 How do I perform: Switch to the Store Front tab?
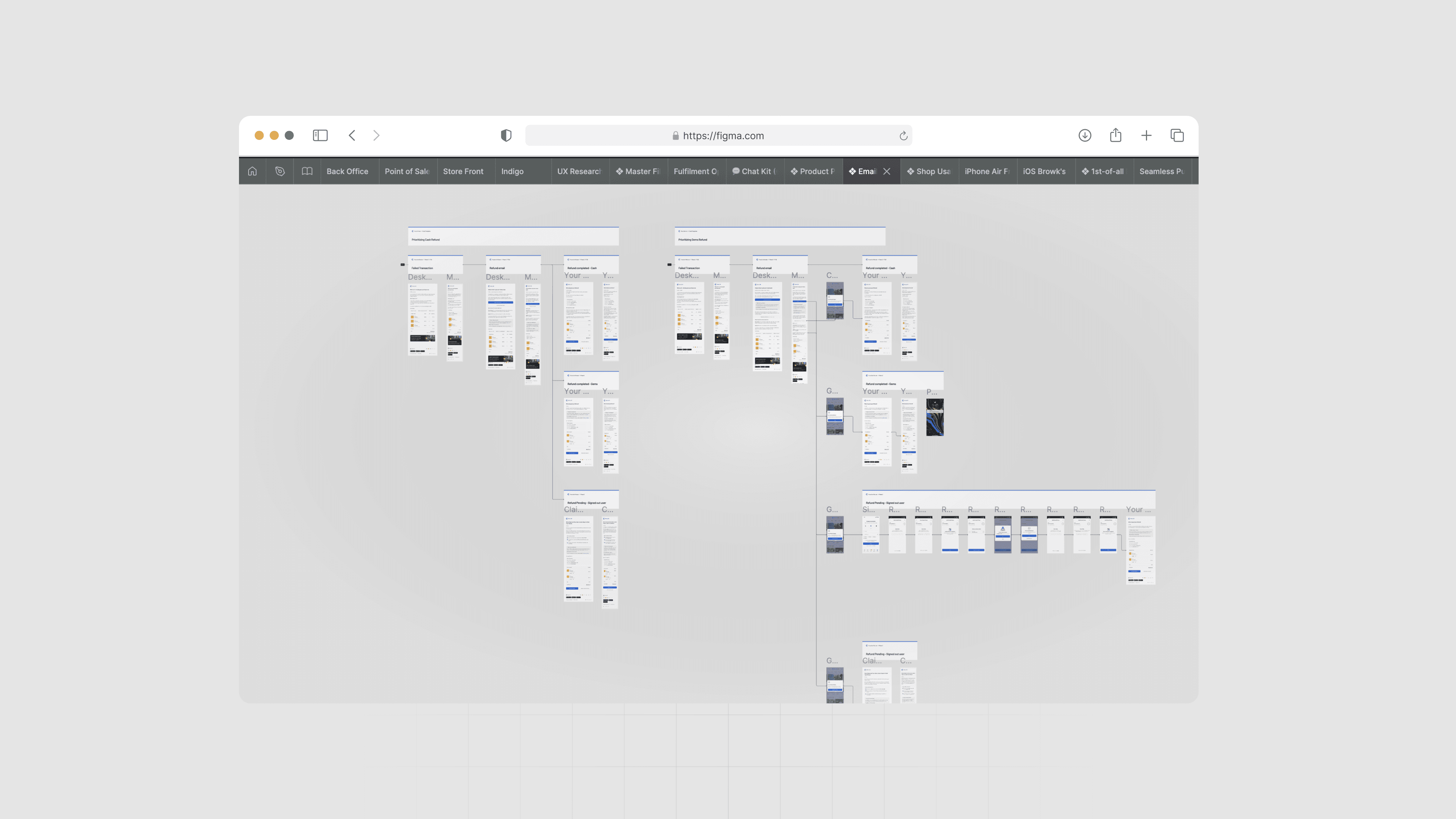463,171
